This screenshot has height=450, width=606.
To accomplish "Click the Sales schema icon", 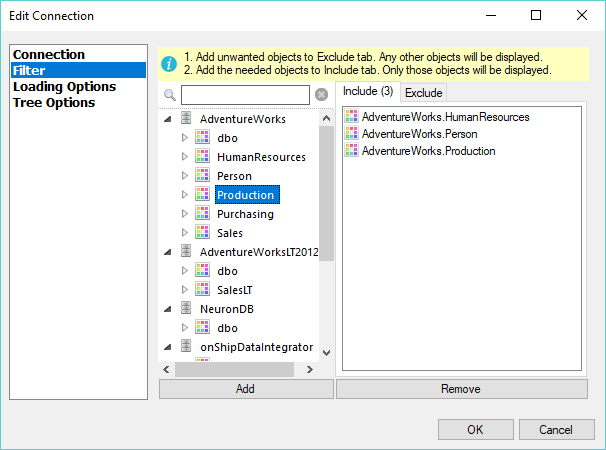I will (x=203, y=232).
